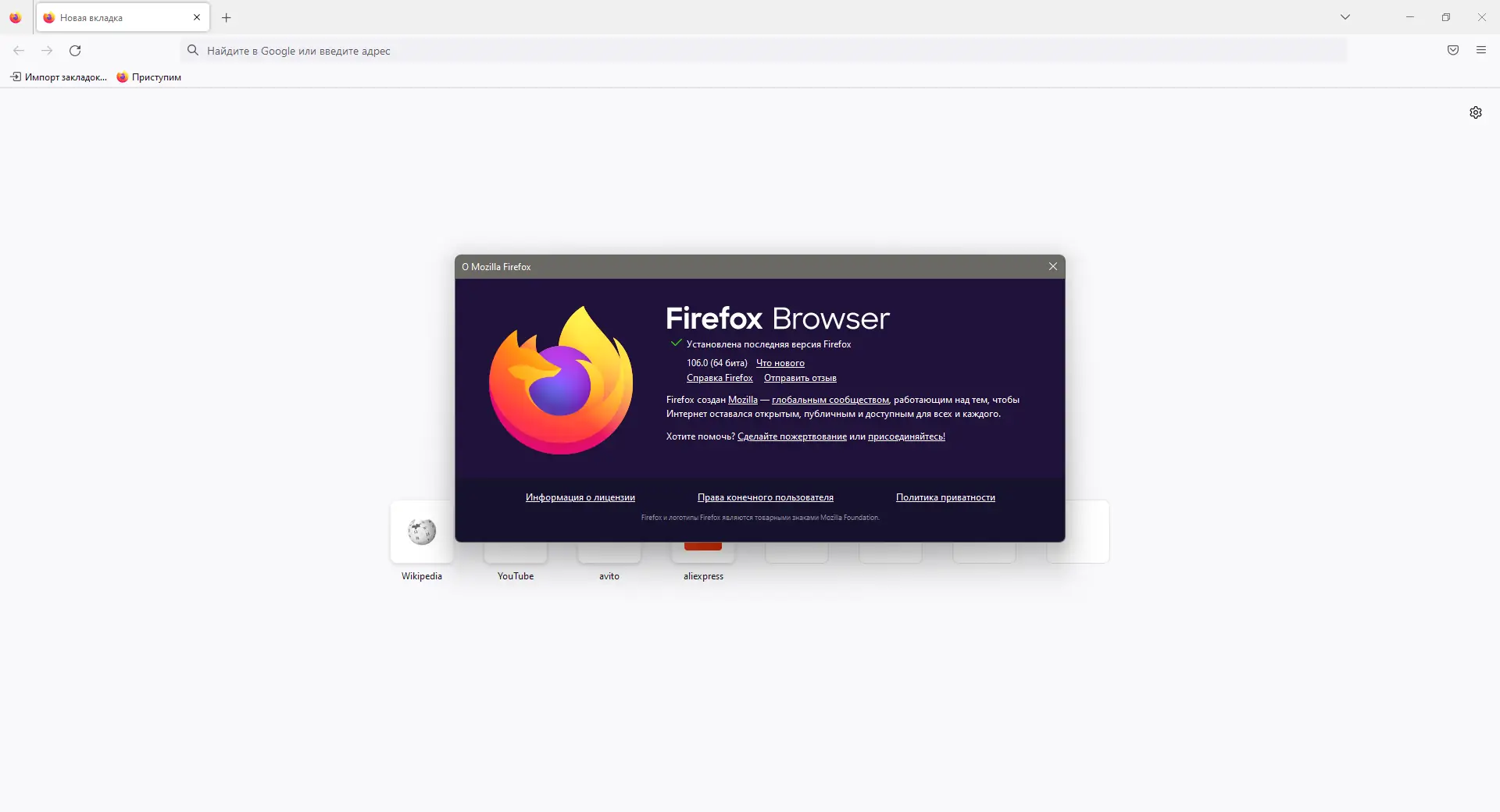Image resolution: width=1500 pixels, height=812 pixels.
Task: Open new tab personalization gear icon
Action: [1476, 112]
